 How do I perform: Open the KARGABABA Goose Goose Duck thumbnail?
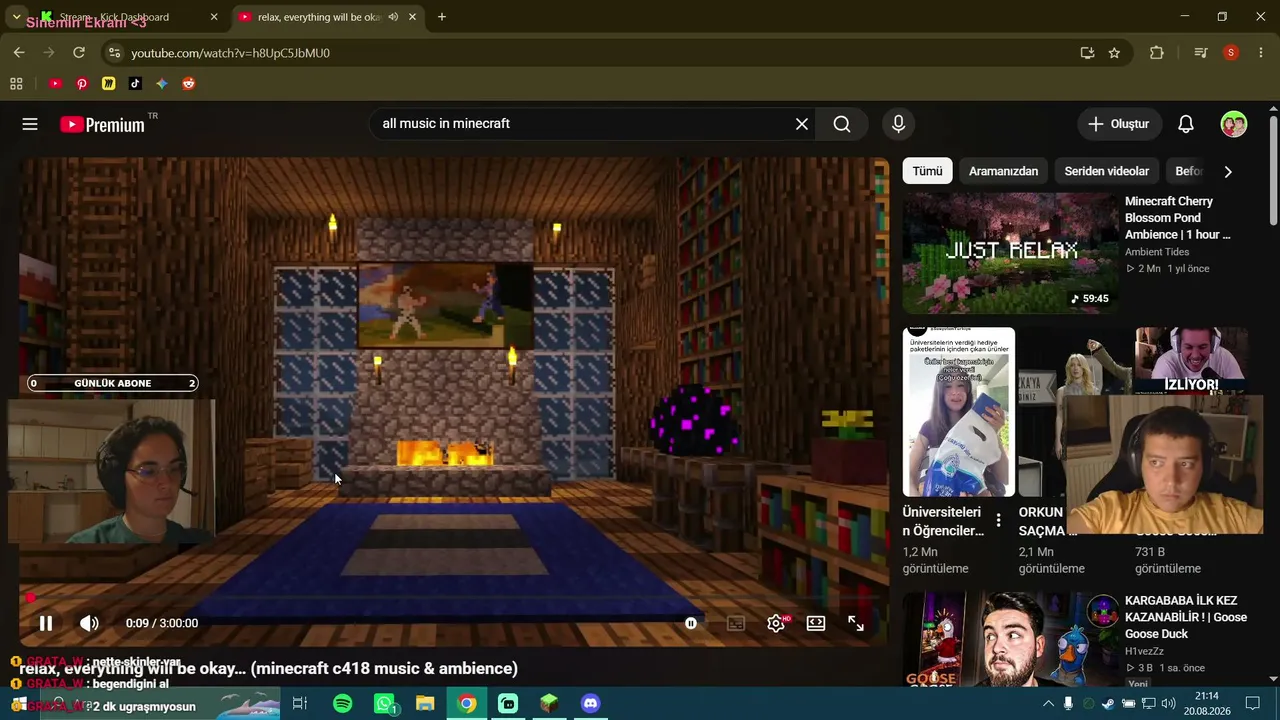click(x=1010, y=639)
